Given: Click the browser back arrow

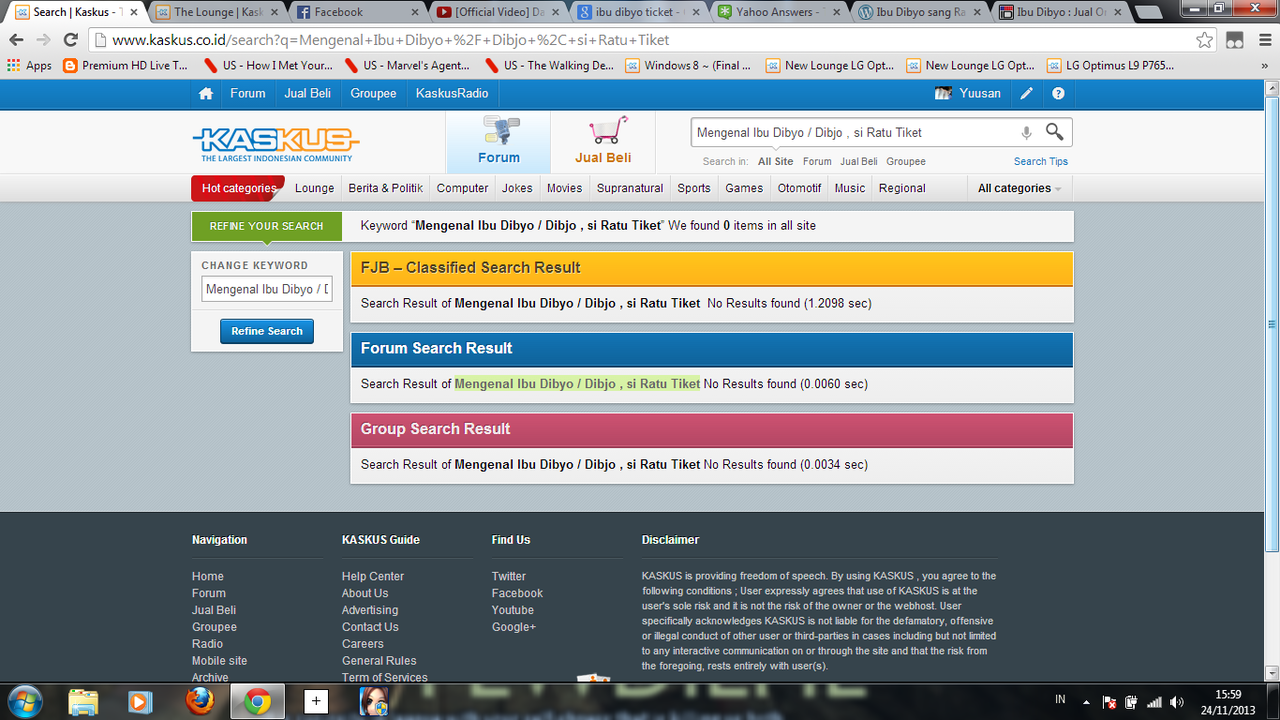Looking at the screenshot, I should pos(16,40).
